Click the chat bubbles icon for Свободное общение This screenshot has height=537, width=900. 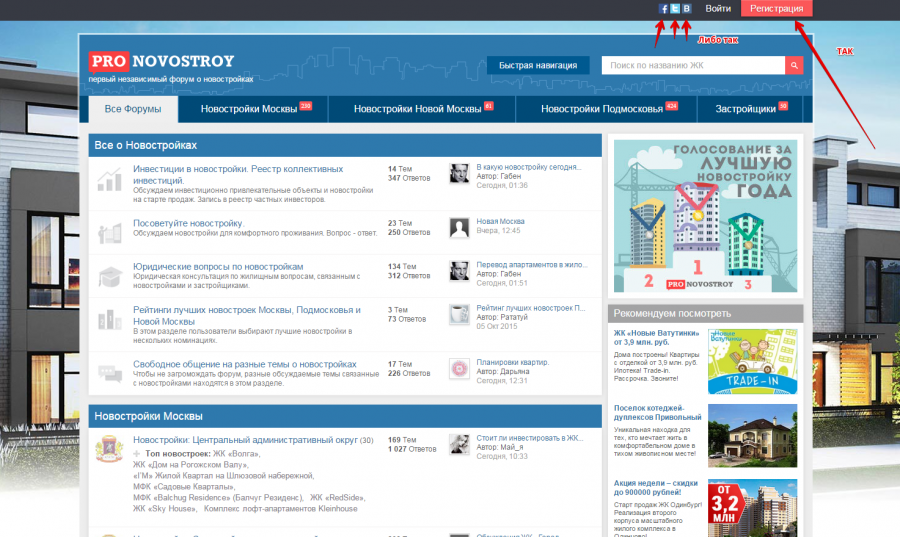coord(109,373)
